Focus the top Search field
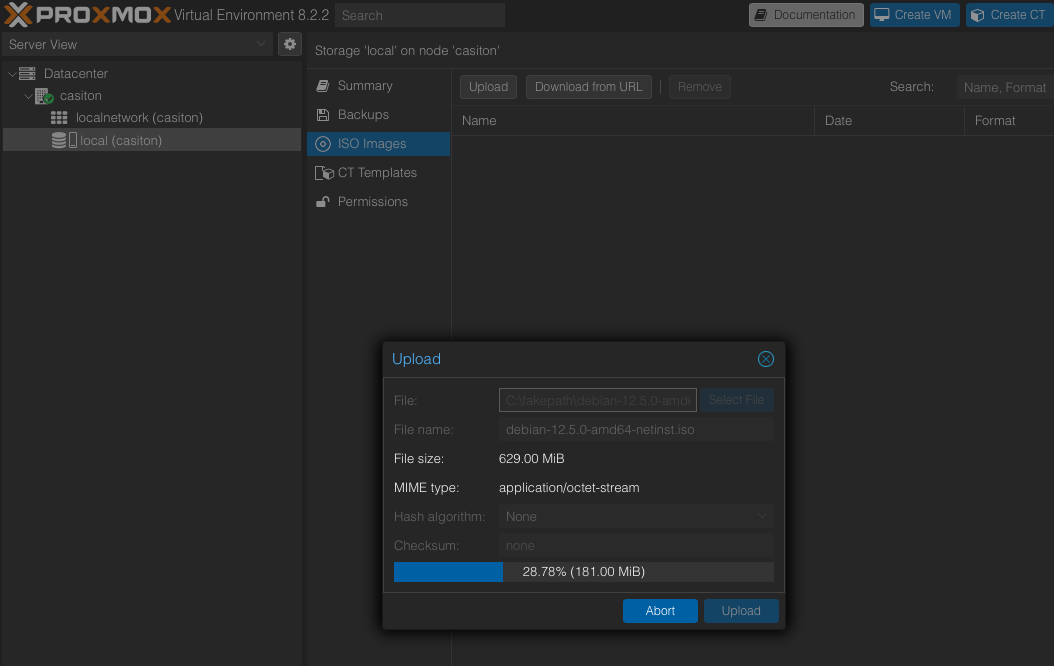 coord(420,16)
